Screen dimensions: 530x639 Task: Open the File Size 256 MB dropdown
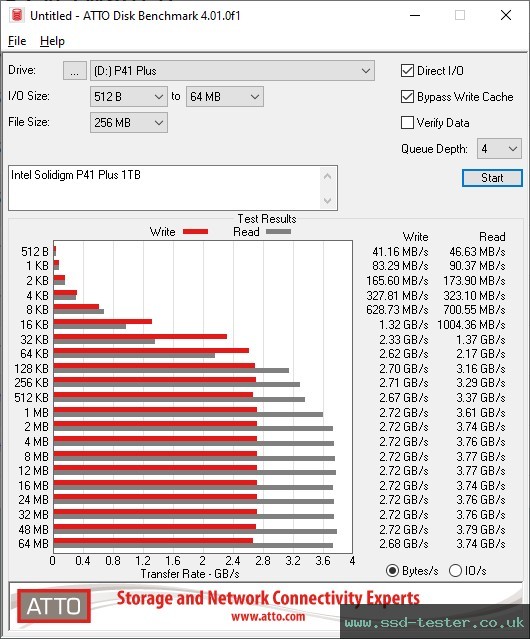(x=129, y=123)
